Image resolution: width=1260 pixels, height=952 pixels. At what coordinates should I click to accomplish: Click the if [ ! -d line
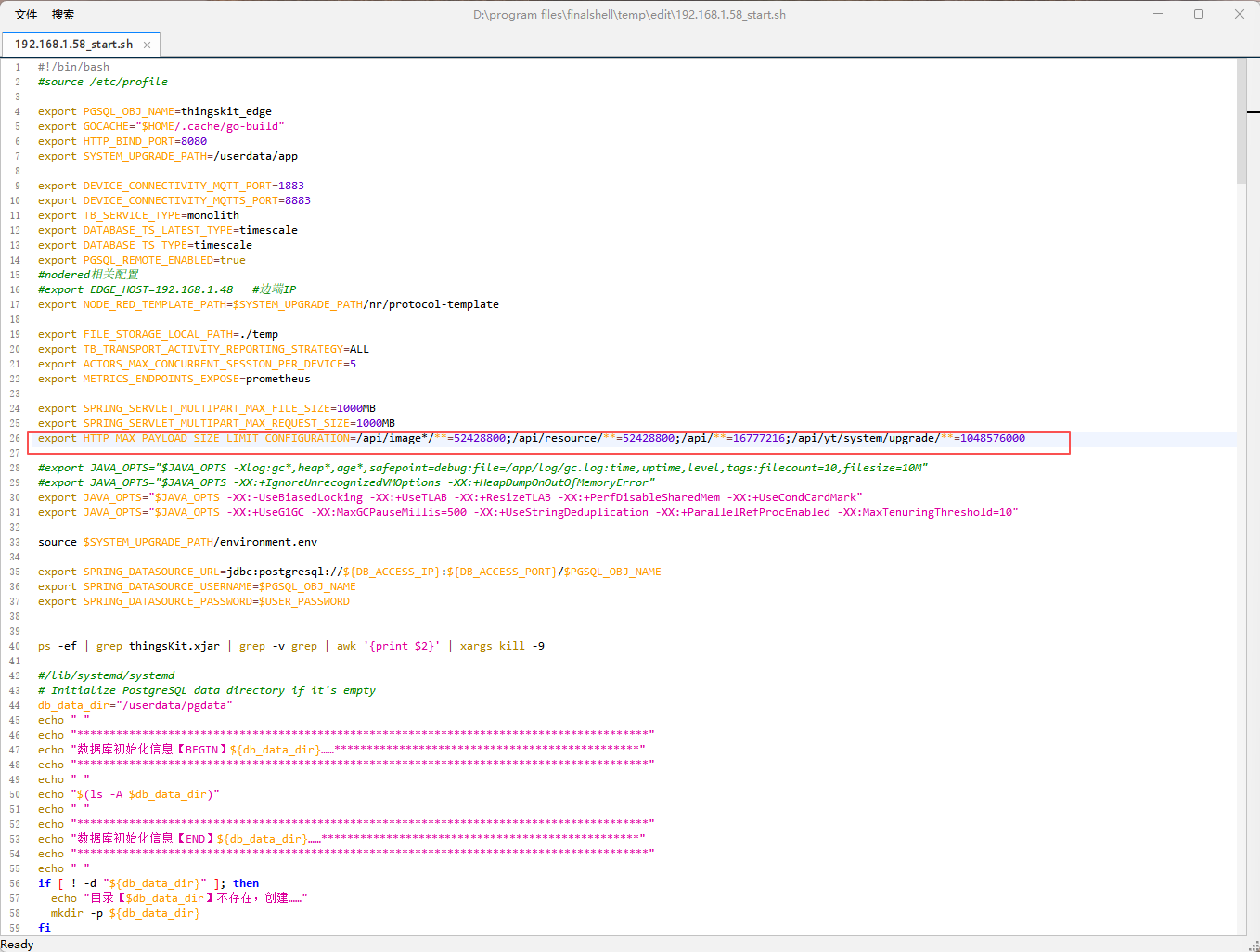[x=148, y=883]
